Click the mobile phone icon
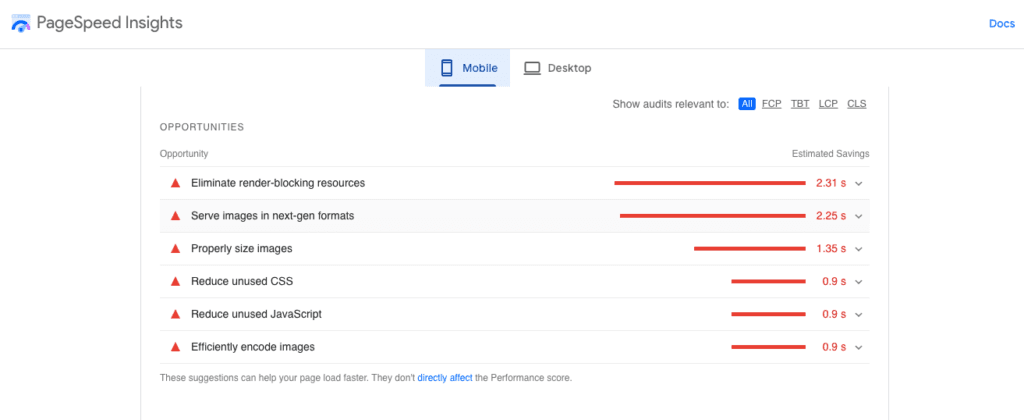The image size is (1024, 420). [x=446, y=68]
